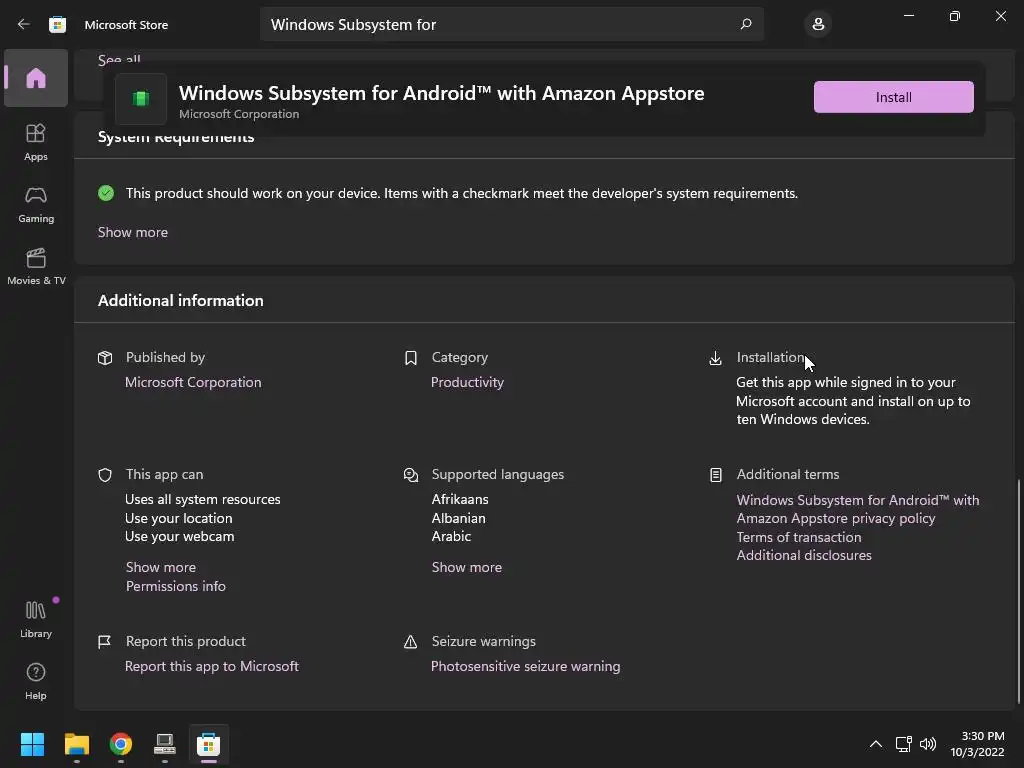Expand System Requirements with Show more

(133, 232)
